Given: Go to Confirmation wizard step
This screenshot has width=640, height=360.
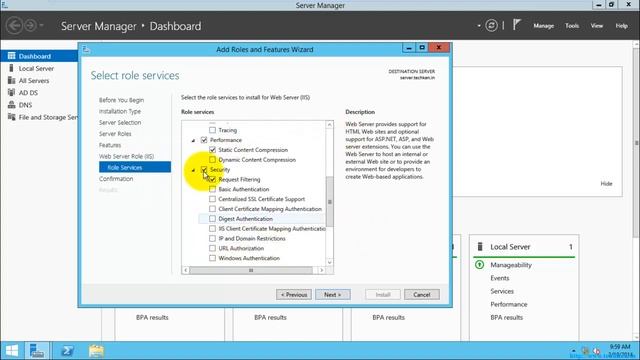Looking at the screenshot, I should [116, 179].
